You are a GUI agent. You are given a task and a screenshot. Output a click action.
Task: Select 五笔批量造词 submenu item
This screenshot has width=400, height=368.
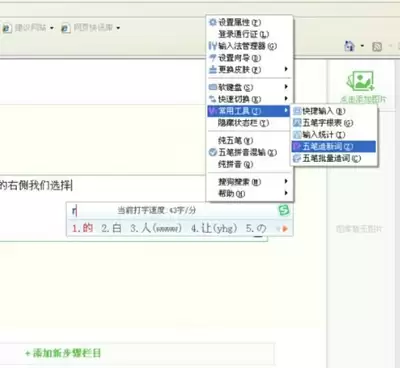[x=327, y=158]
